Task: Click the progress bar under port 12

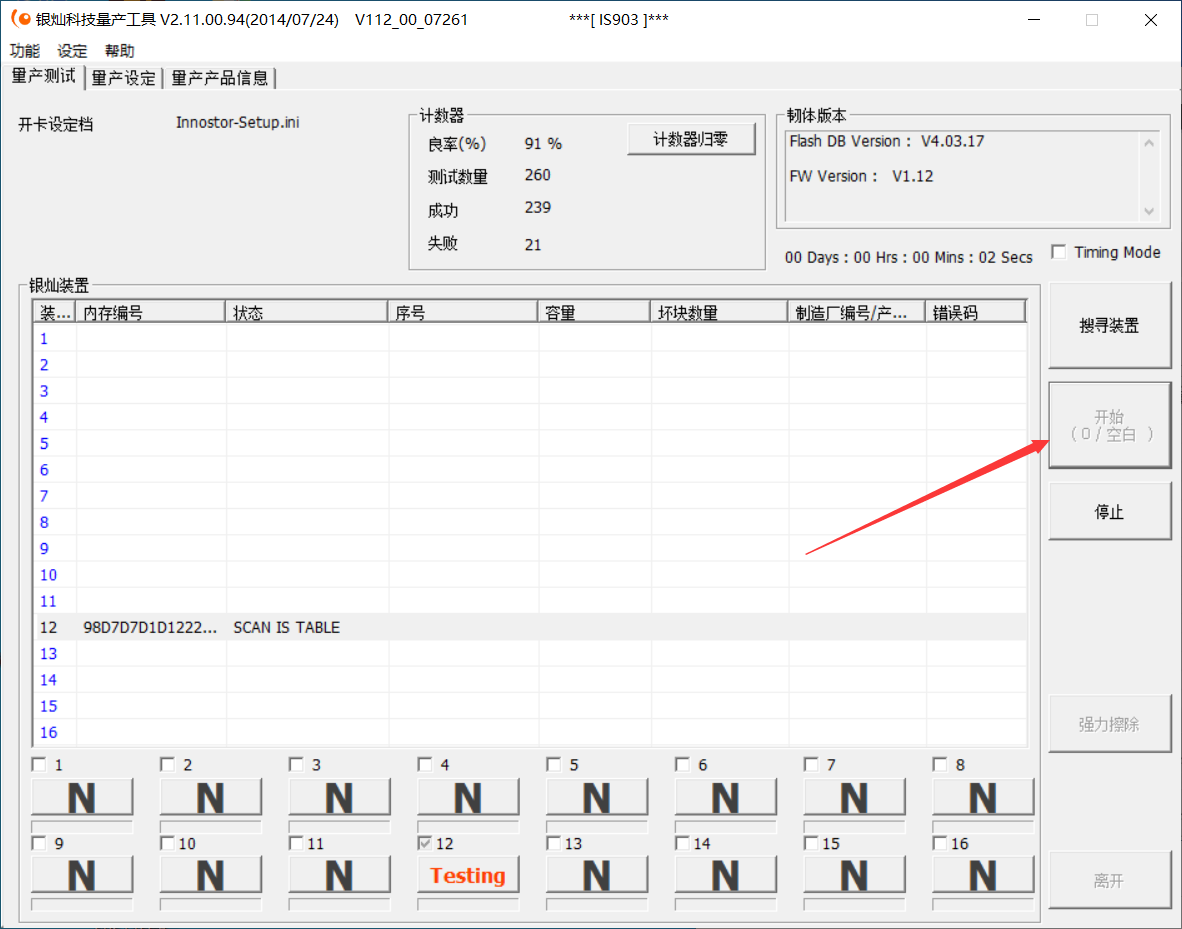Action: 468,904
